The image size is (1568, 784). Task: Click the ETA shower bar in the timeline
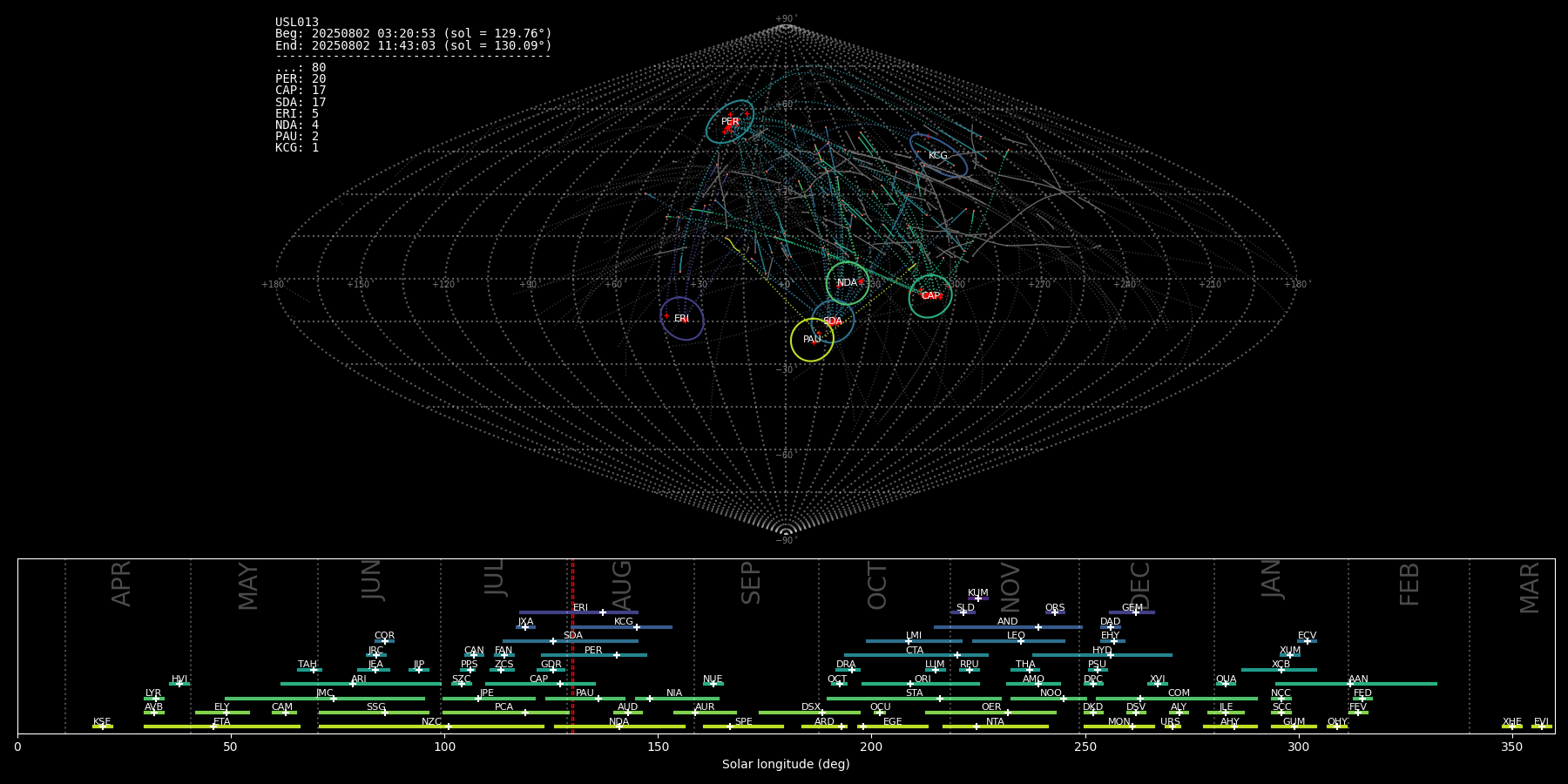click(x=222, y=727)
